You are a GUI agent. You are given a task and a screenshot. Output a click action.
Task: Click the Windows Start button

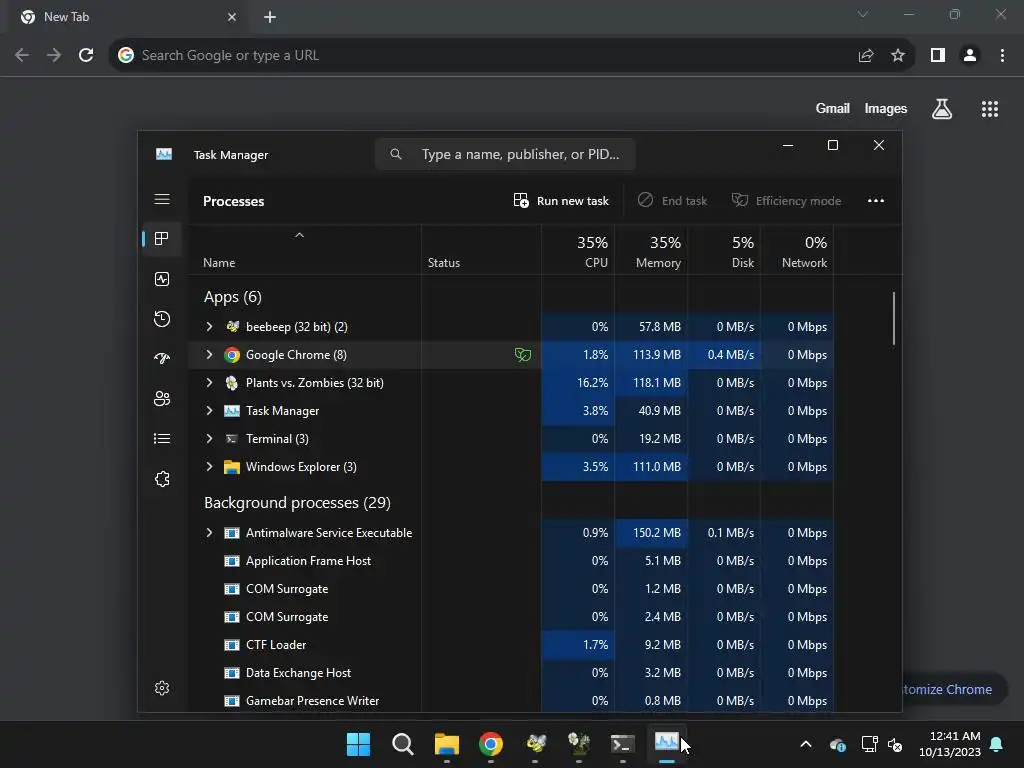[359, 744]
